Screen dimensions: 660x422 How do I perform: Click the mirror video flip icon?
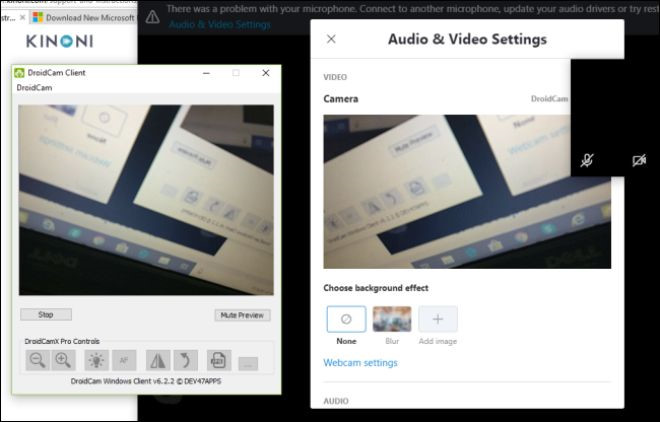[158, 361]
